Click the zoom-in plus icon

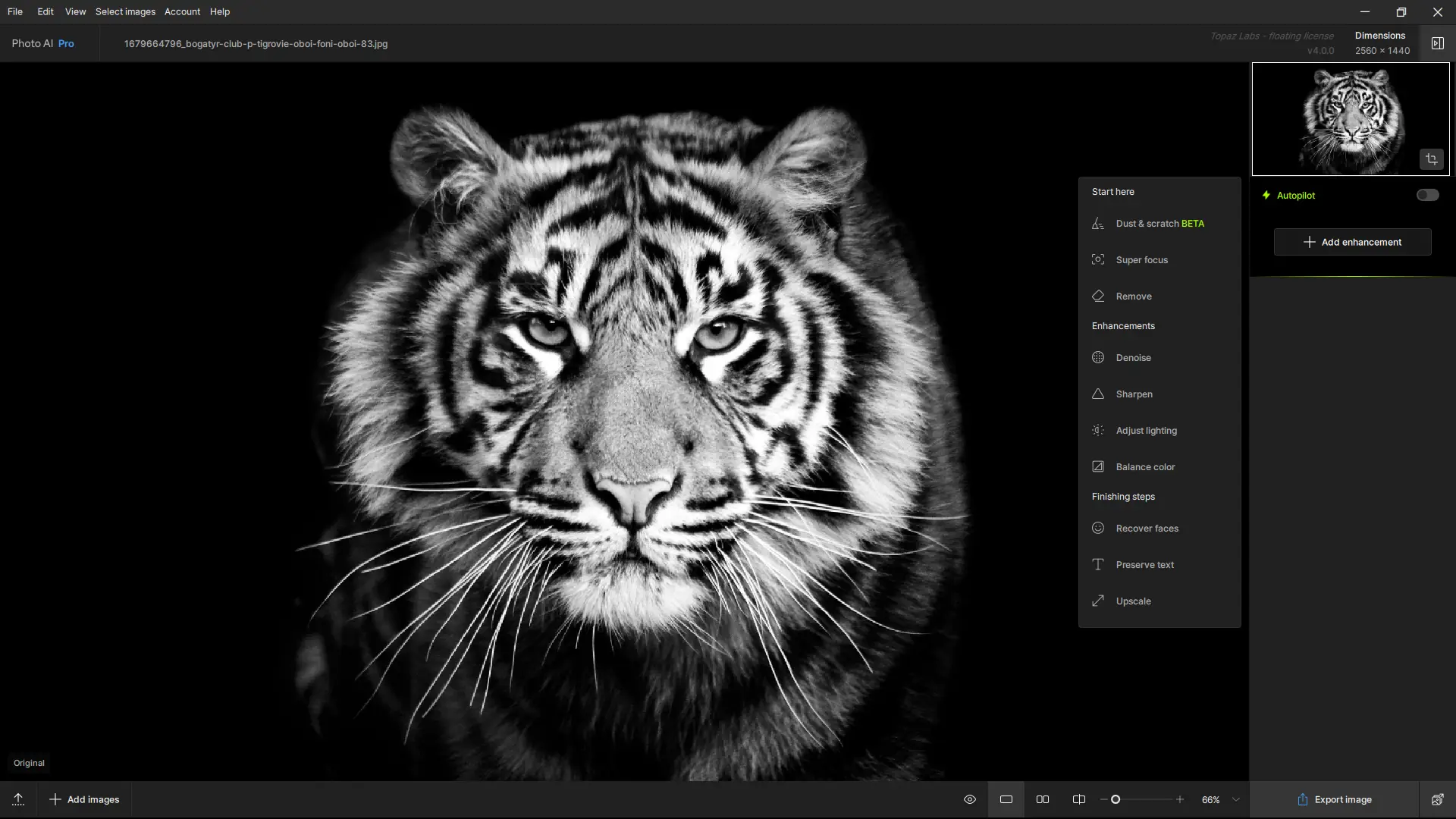coord(1179,799)
